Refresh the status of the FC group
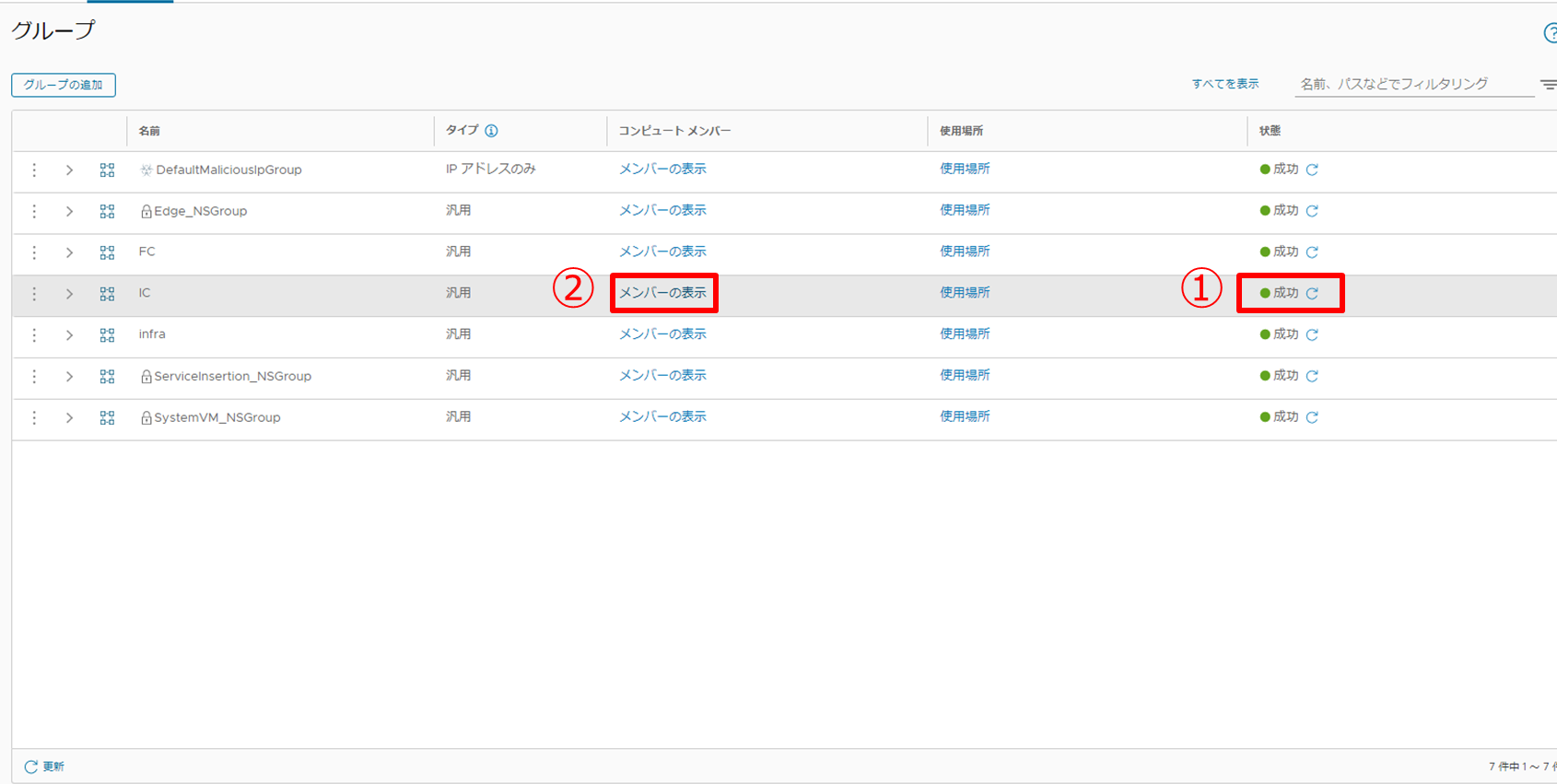The width and height of the screenshot is (1557, 784). pyautogui.click(x=1312, y=252)
